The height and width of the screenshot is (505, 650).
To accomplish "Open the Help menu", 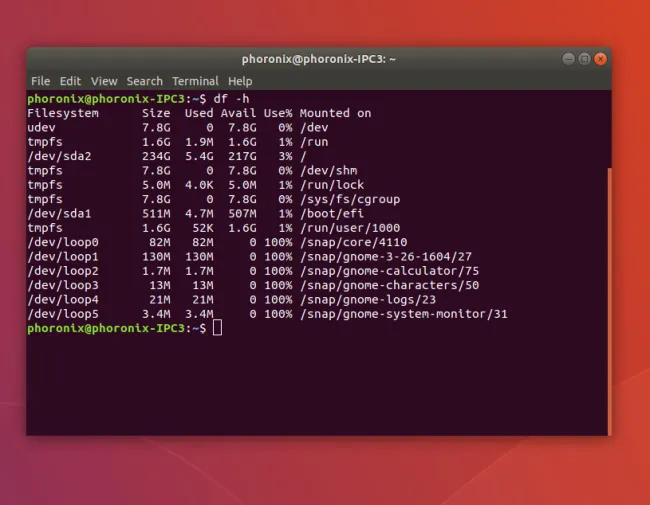I will [x=240, y=81].
